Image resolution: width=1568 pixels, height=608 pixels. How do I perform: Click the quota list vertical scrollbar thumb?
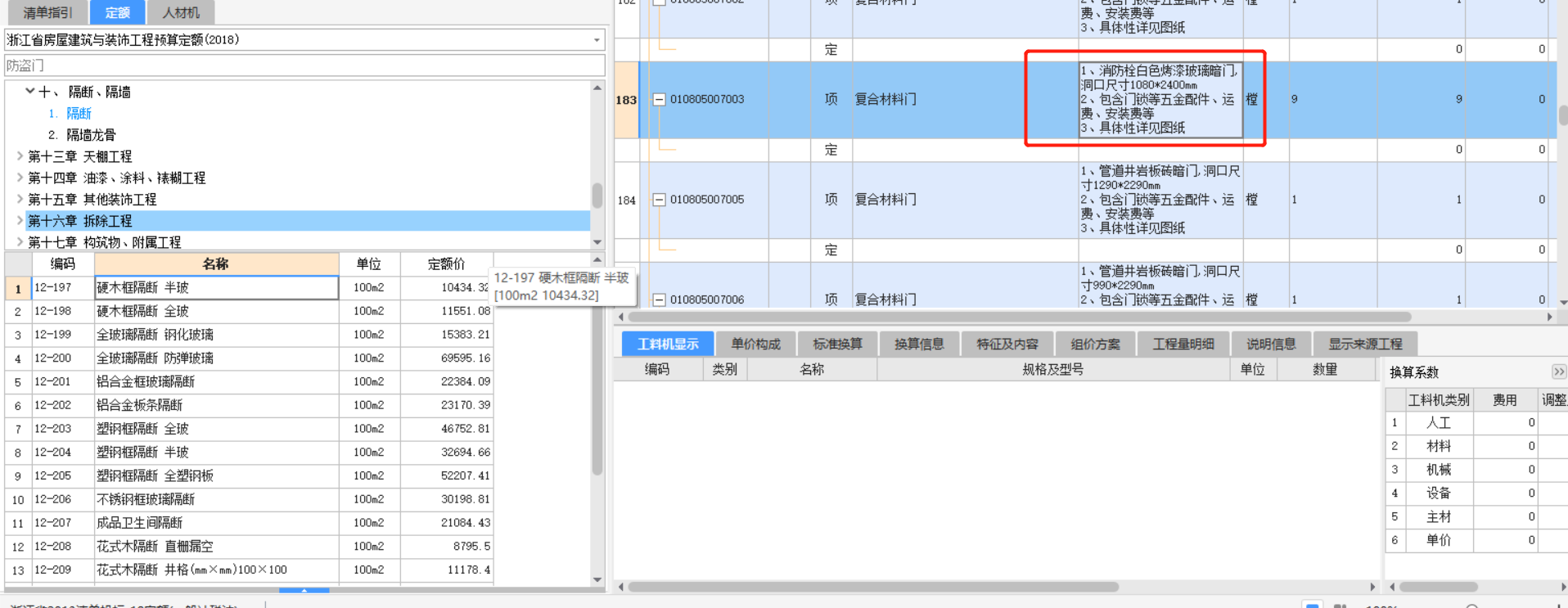click(x=597, y=372)
